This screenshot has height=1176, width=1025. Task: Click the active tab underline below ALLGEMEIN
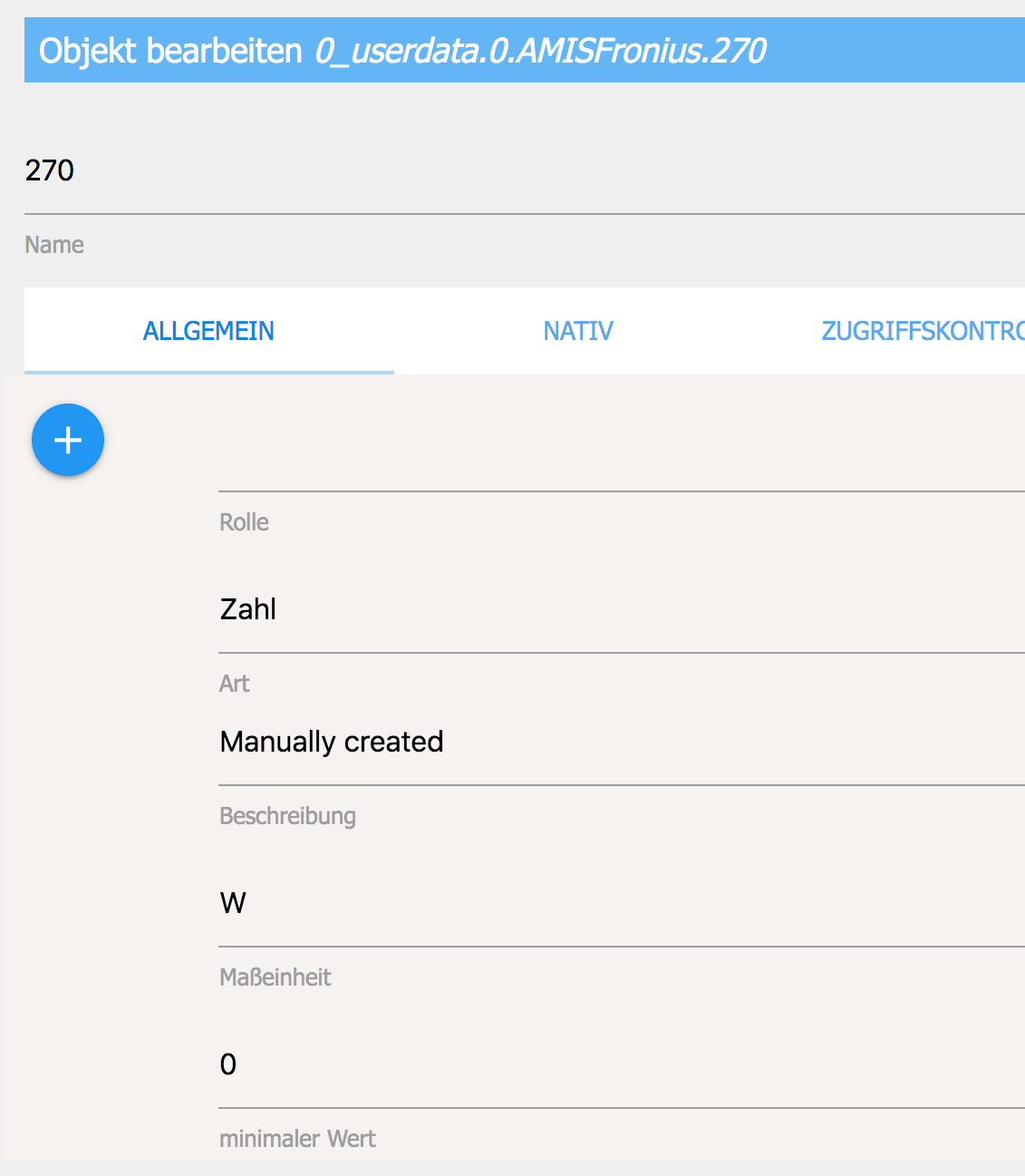[208, 372]
